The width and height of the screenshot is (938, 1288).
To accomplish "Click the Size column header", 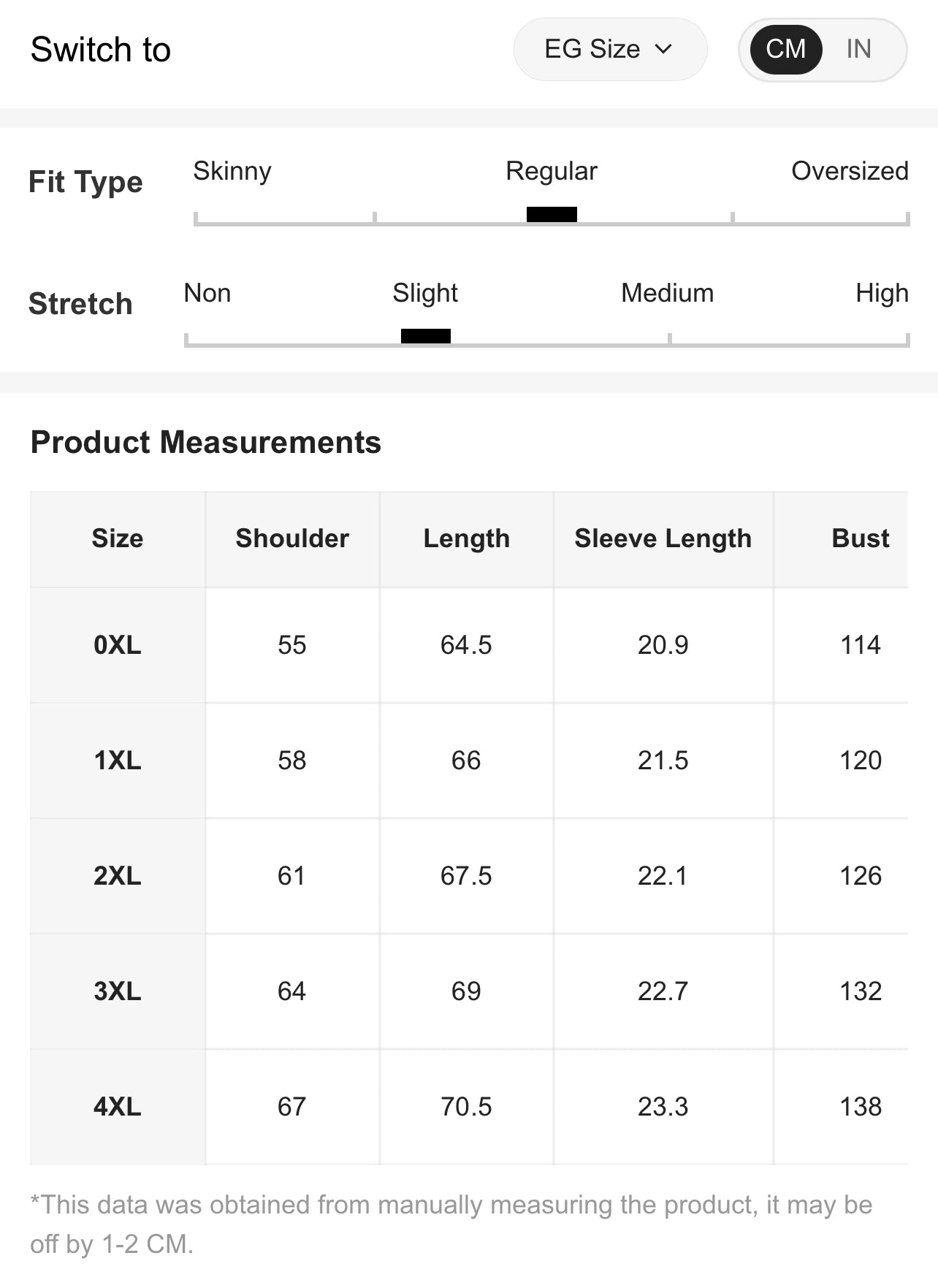I will pos(117,538).
